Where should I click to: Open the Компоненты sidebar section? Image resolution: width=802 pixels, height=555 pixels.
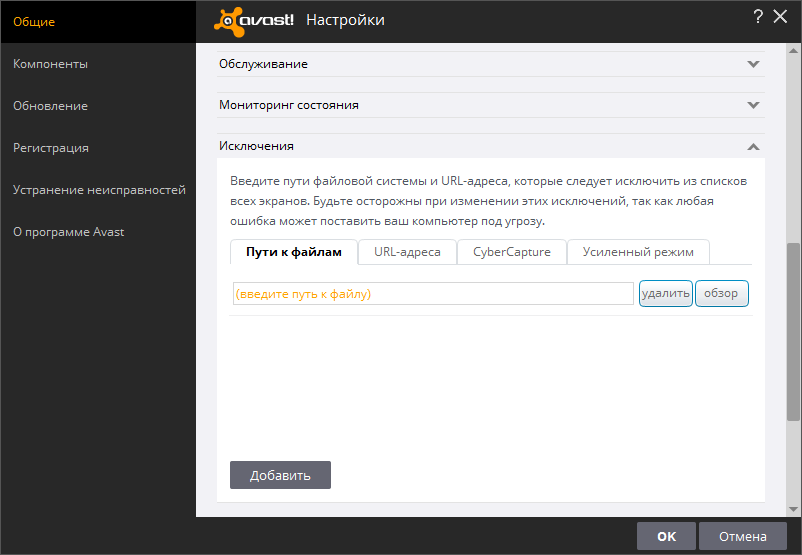click(51, 64)
